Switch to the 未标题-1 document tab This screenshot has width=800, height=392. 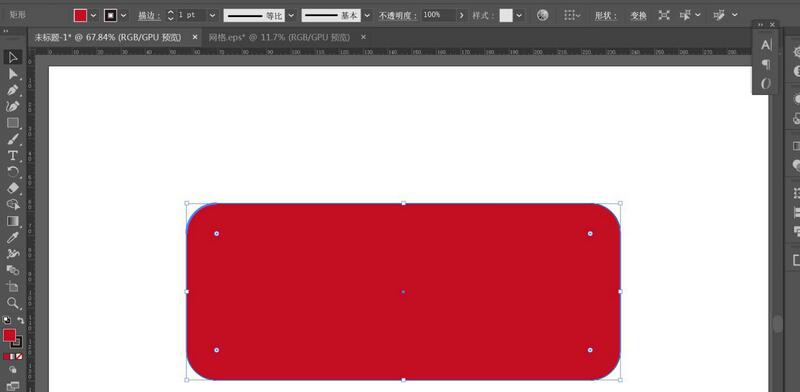108,37
